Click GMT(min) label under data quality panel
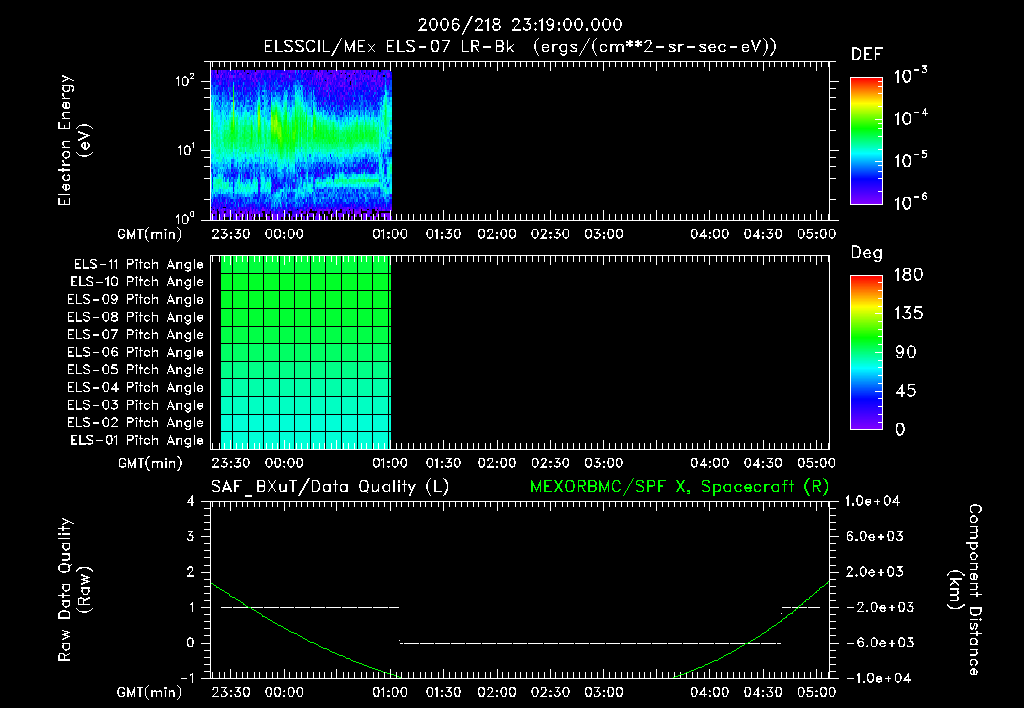The image size is (1024, 708). [150, 692]
